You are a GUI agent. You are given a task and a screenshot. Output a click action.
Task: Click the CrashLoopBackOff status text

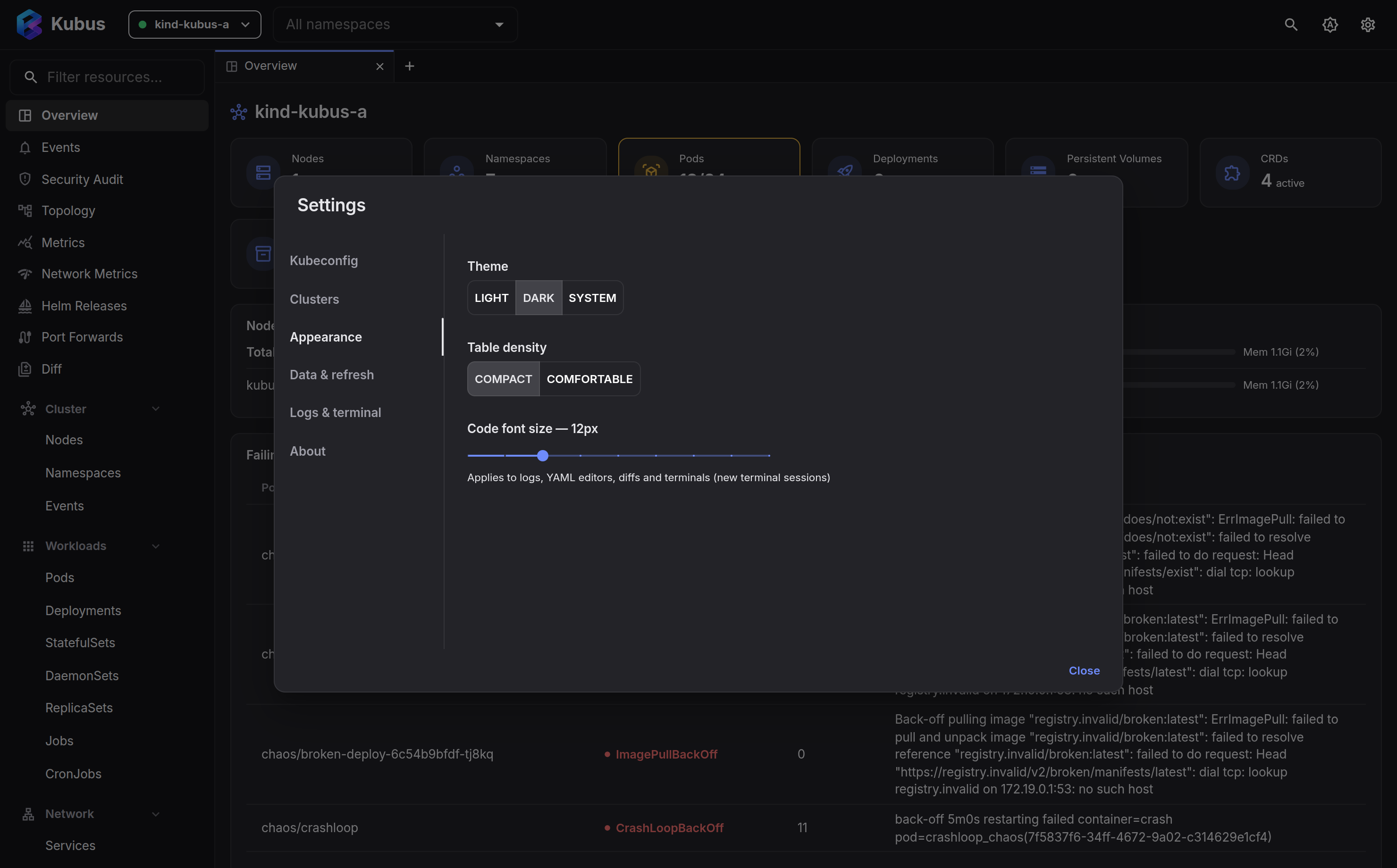[670, 828]
